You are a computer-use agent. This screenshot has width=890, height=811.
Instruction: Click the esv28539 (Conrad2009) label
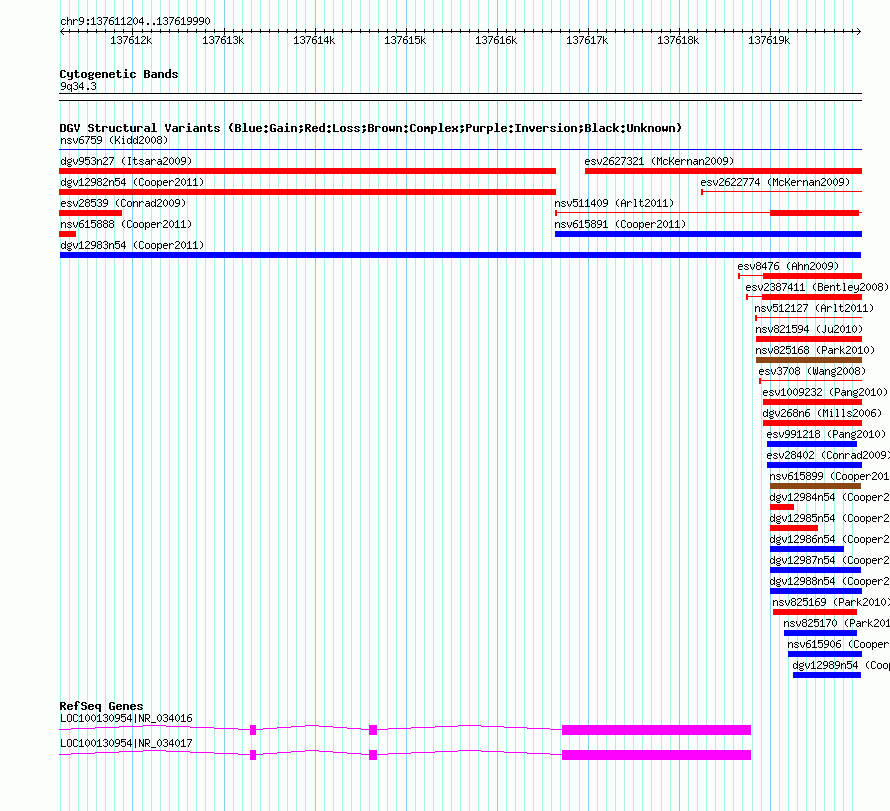[123, 203]
